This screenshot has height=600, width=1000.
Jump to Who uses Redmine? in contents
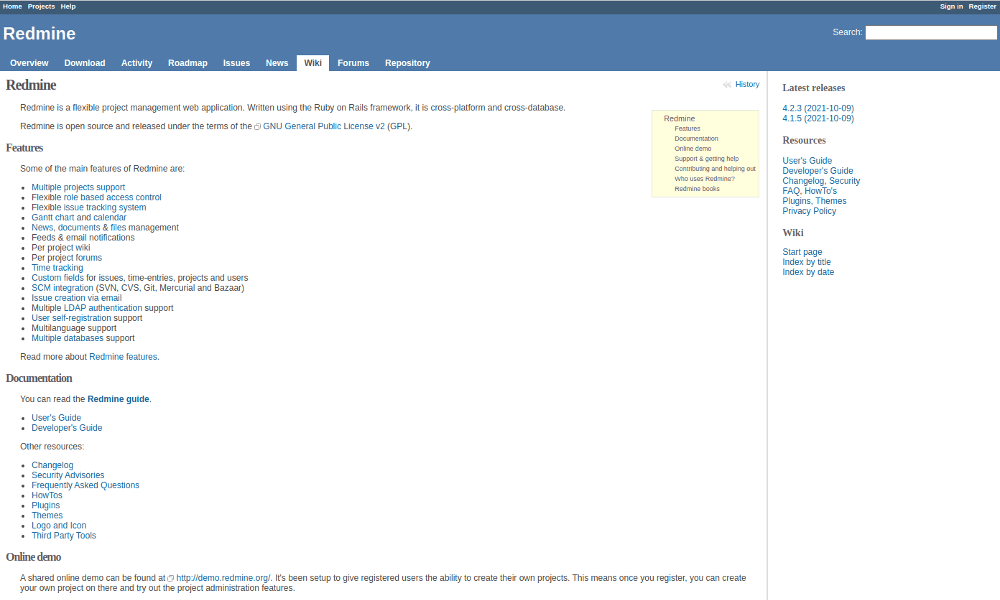(x=705, y=179)
